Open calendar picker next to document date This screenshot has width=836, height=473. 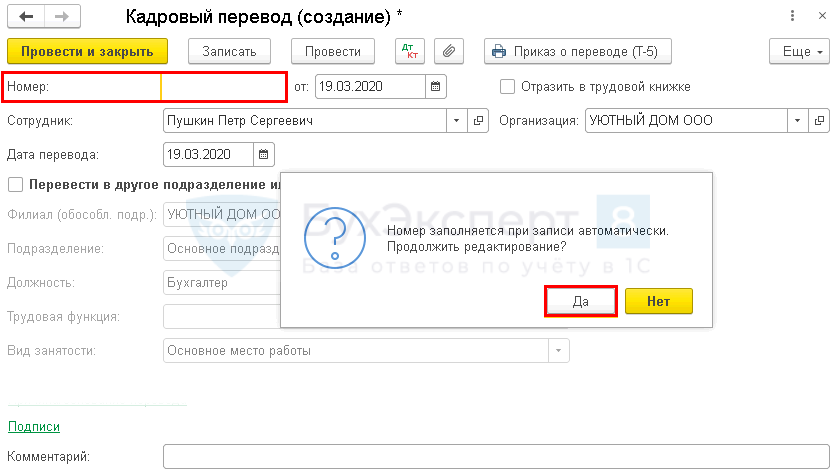tap(435, 87)
